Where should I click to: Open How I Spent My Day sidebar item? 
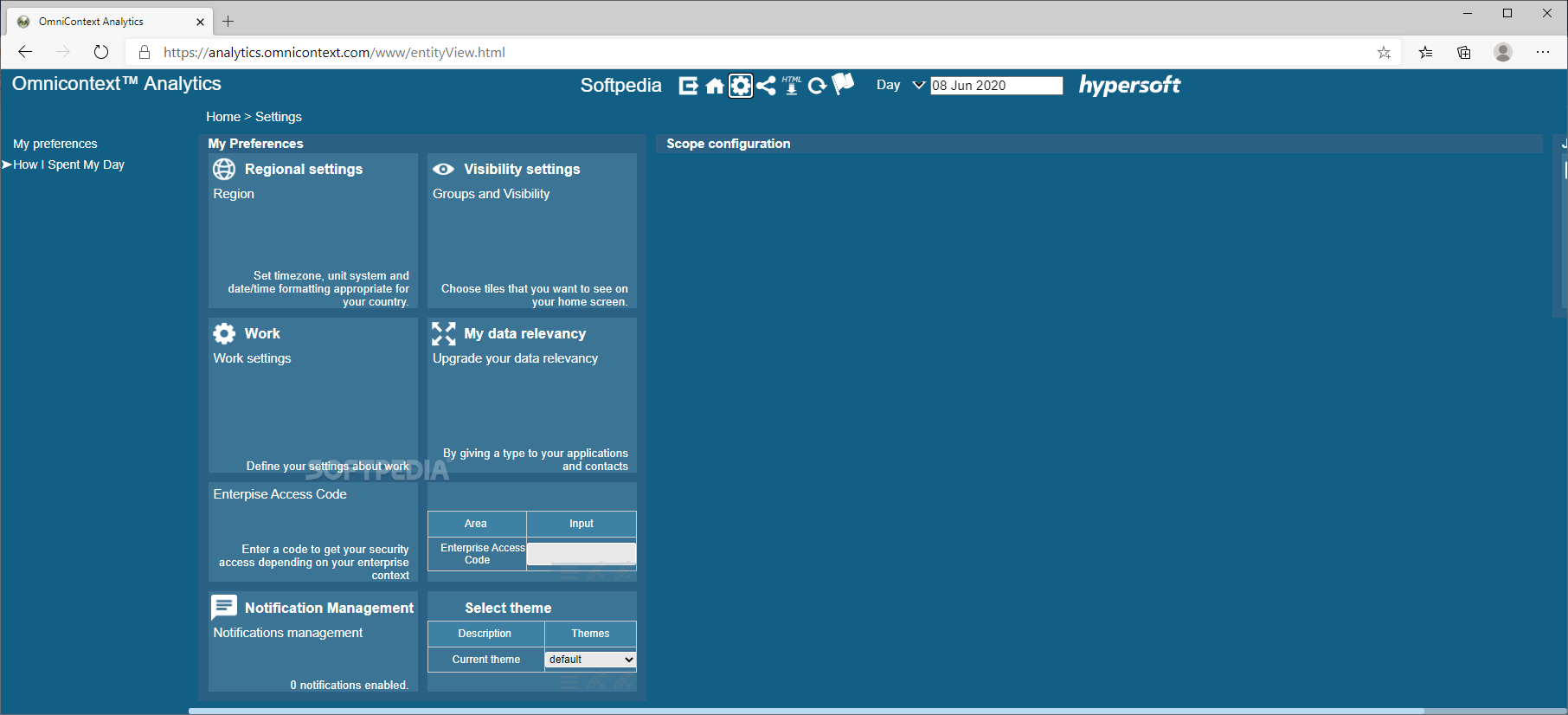[x=69, y=164]
